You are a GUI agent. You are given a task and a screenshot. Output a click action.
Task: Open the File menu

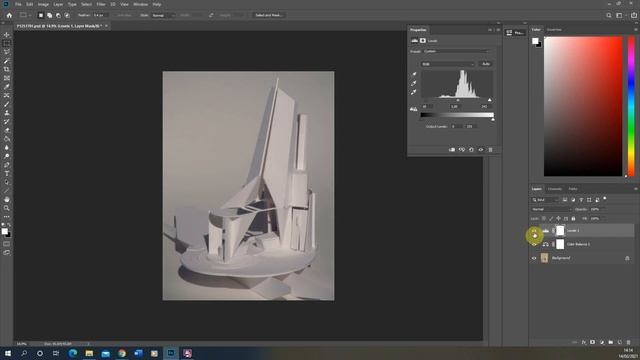click(18, 4)
